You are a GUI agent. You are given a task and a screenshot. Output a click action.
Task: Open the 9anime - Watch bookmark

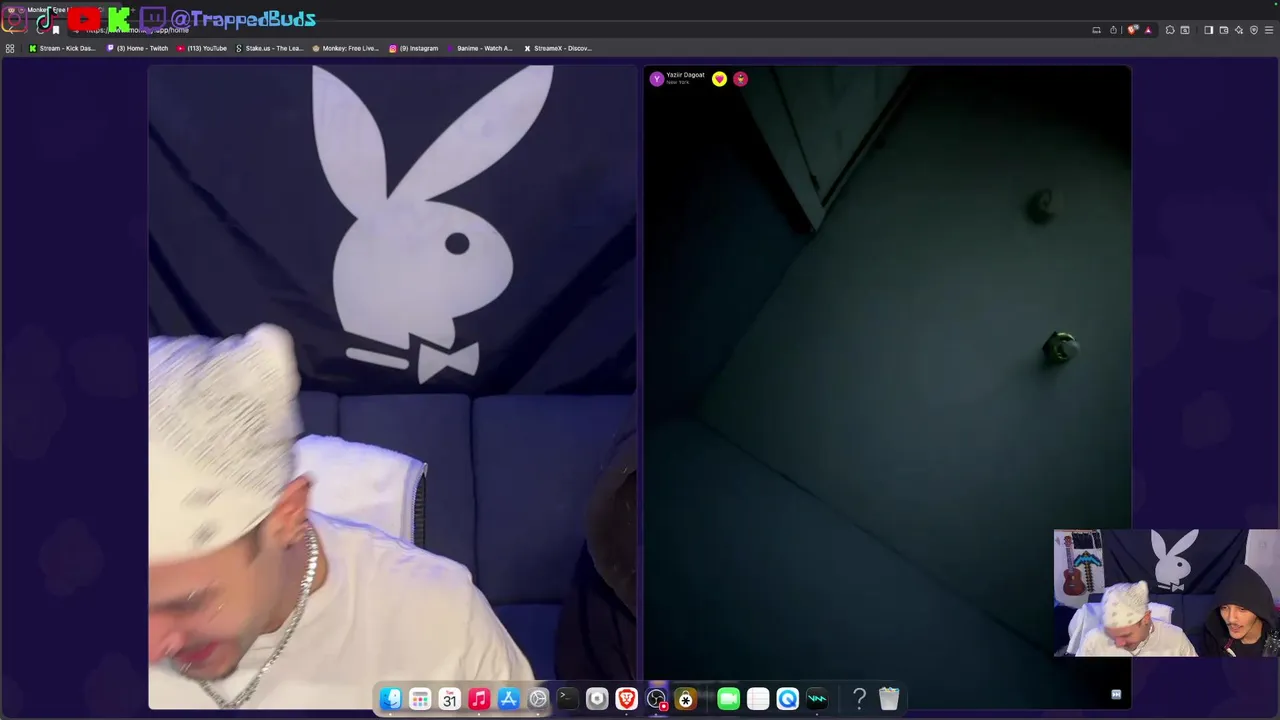[x=480, y=48]
